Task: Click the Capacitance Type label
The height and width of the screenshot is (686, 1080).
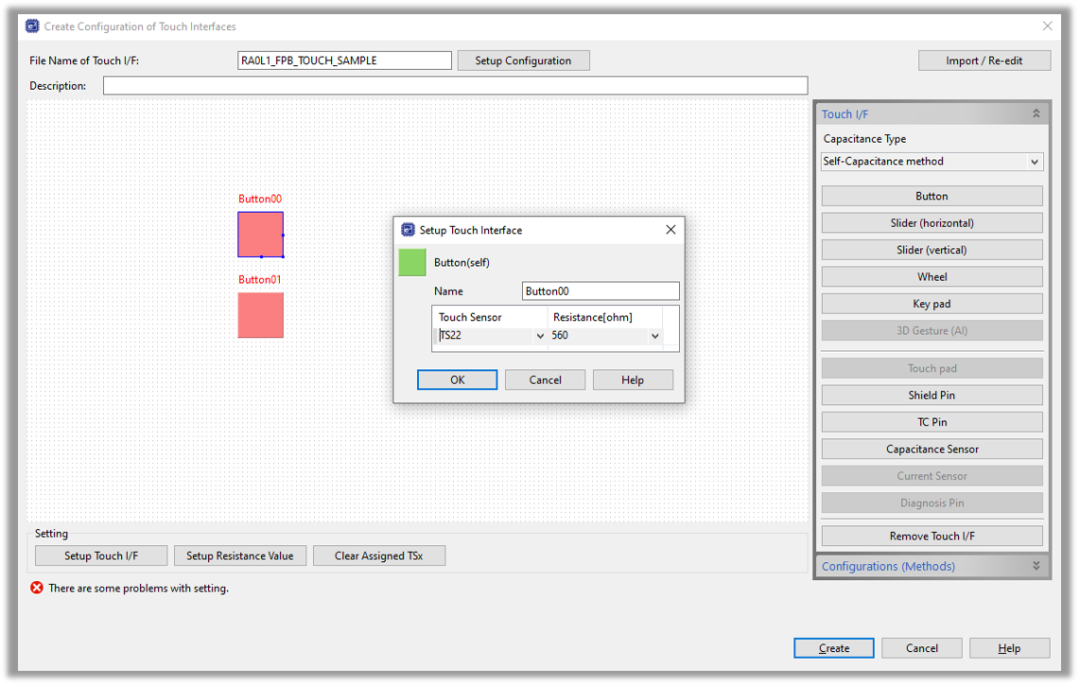Action: pos(864,138)
